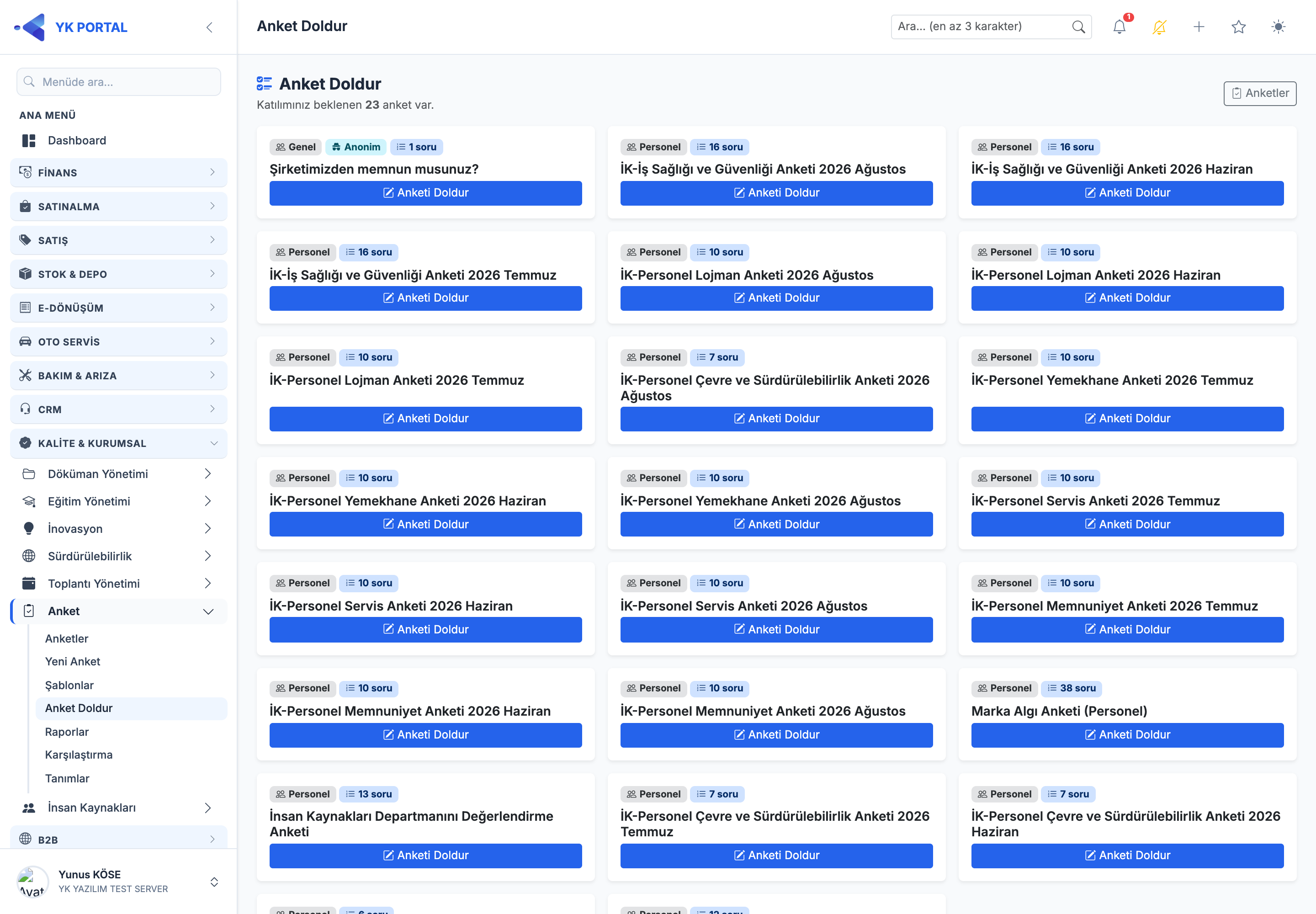The height and width of the screenshot is (914, 1316).
Task: Click the plus quick-add icon
Action: (x=1199, y=27)
